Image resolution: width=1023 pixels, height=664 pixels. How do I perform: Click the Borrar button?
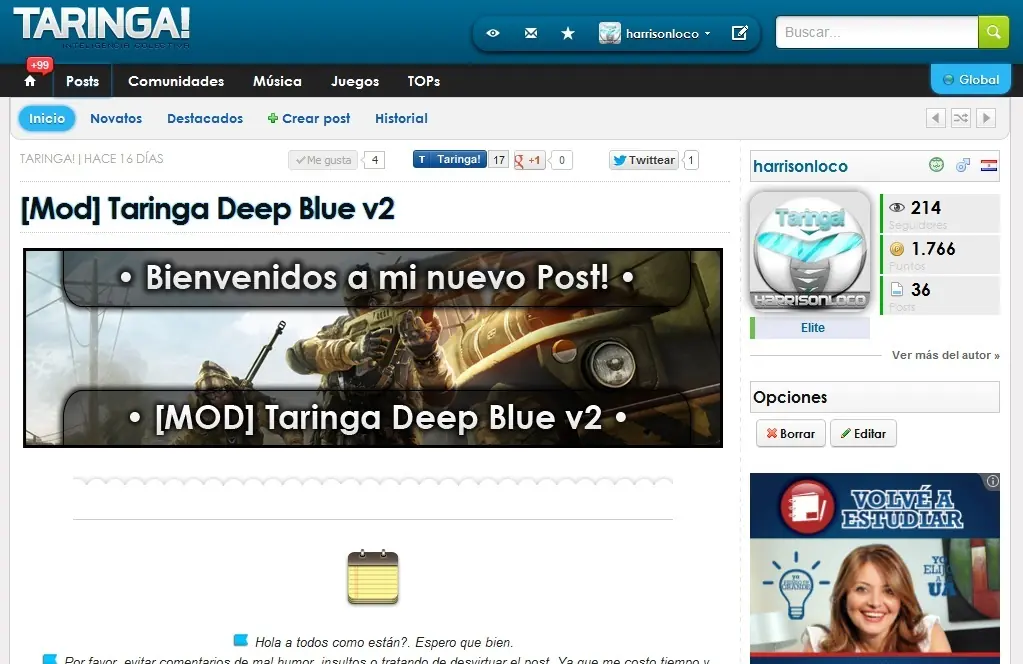click(791, 433)
